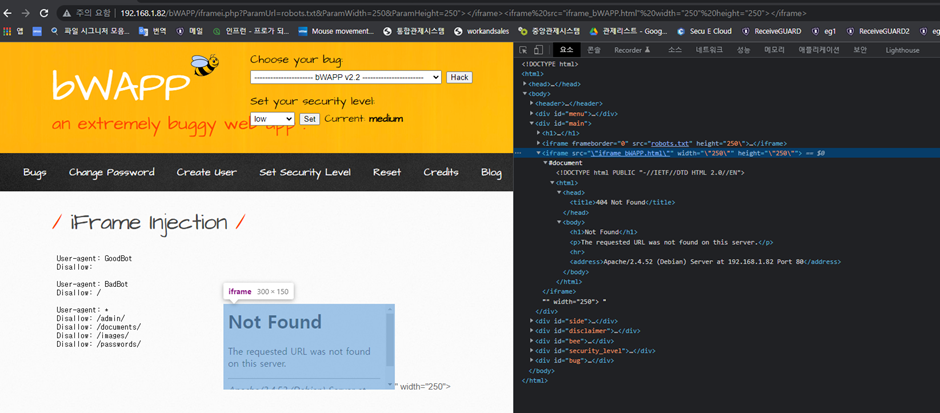The width and height of the screenshot is (940, 413).
Task: Expand the h1 node in Elements tree
Action: coord(538,133)
